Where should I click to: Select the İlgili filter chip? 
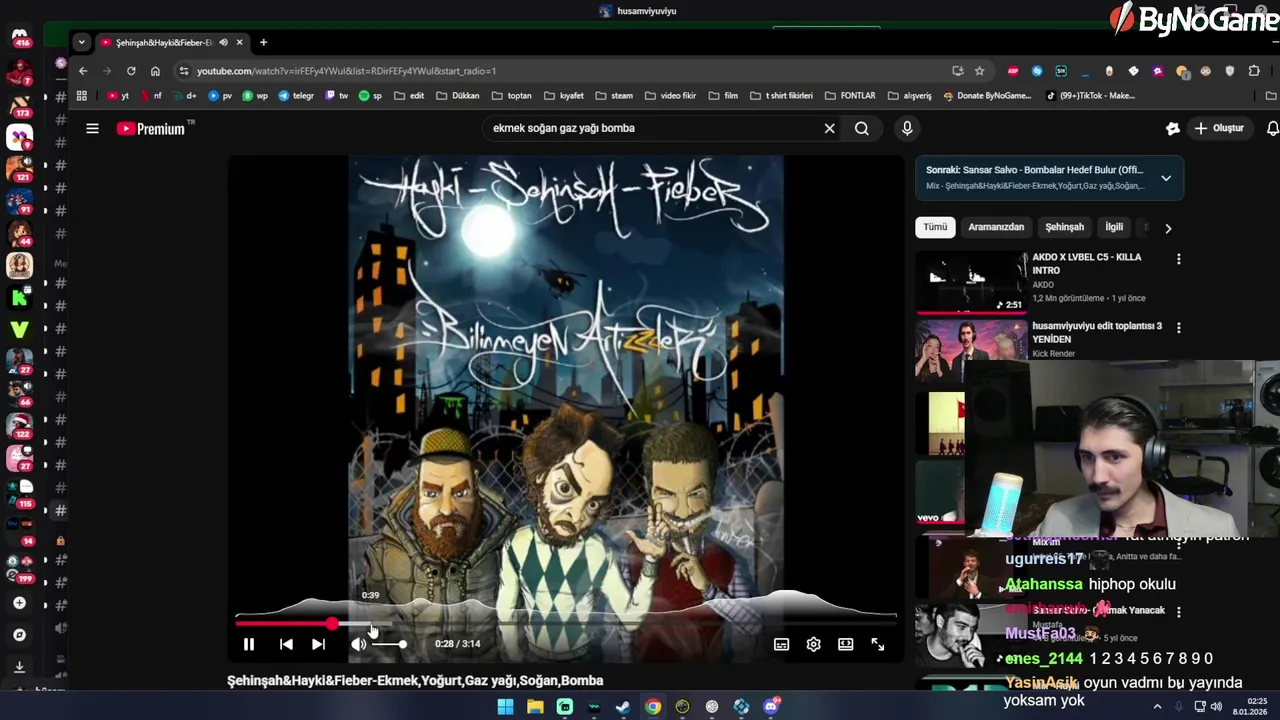[x=1114, y=227]
